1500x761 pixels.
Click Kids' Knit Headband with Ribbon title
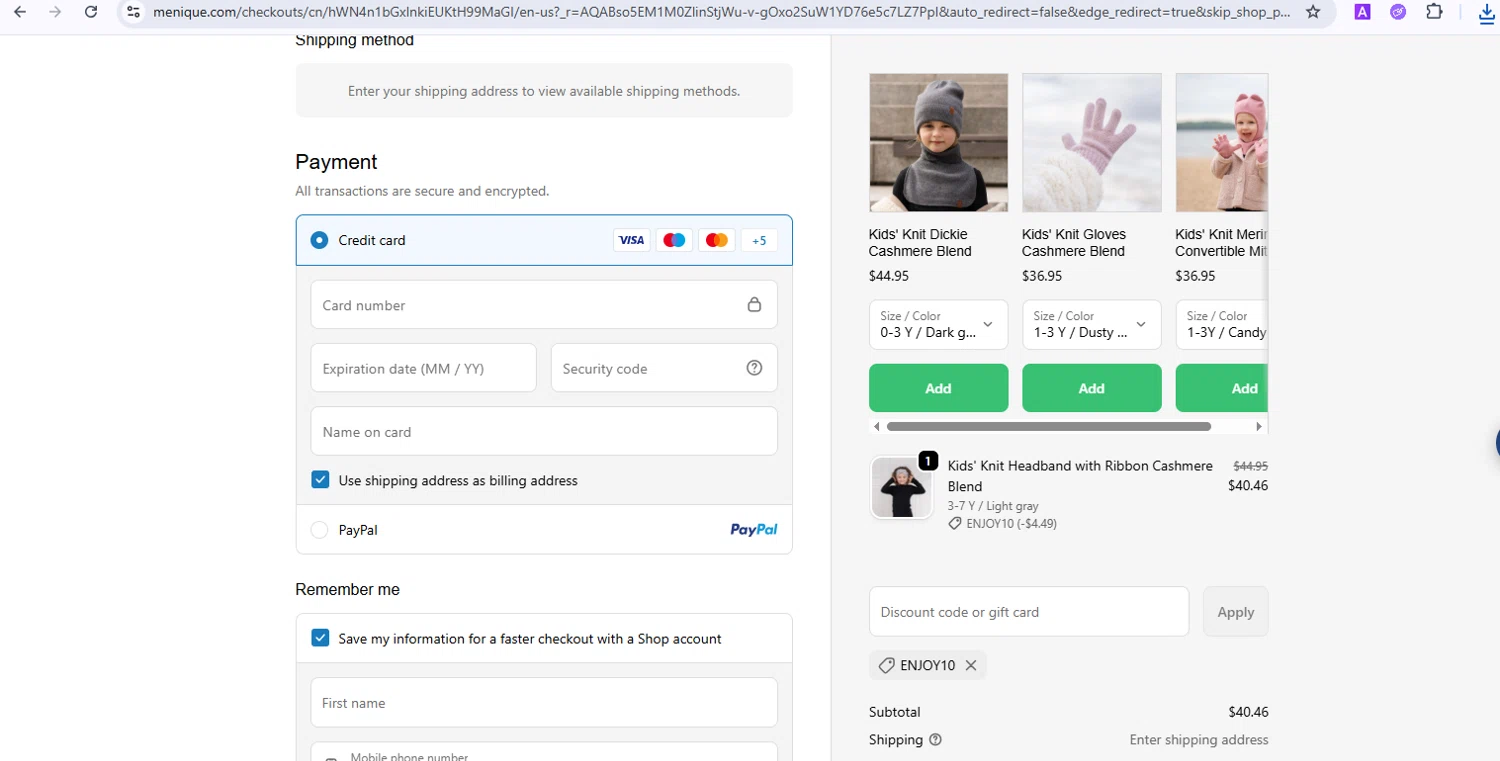1080,476
